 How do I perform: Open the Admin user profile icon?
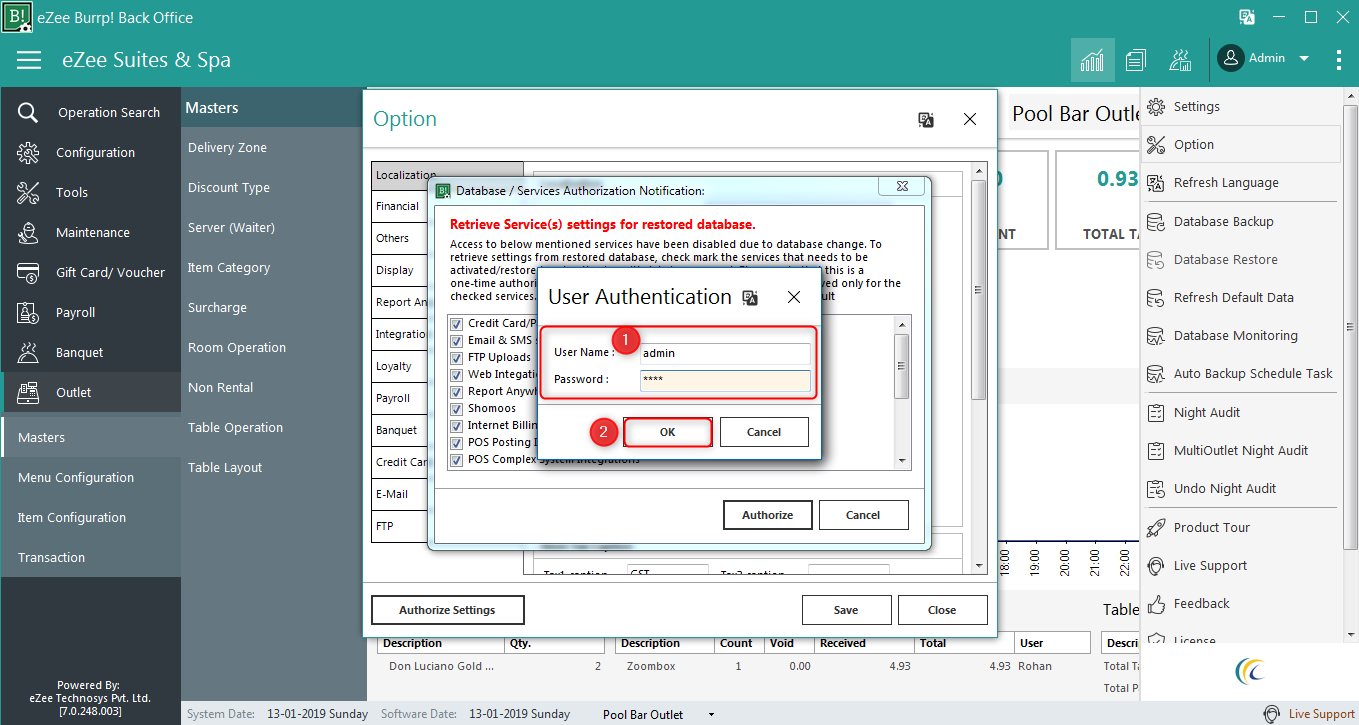1230,58
